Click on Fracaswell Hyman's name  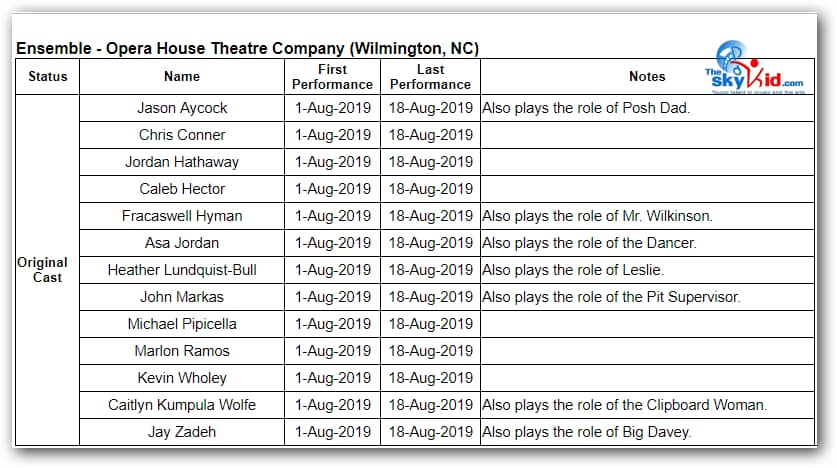(x=182, y=216)
